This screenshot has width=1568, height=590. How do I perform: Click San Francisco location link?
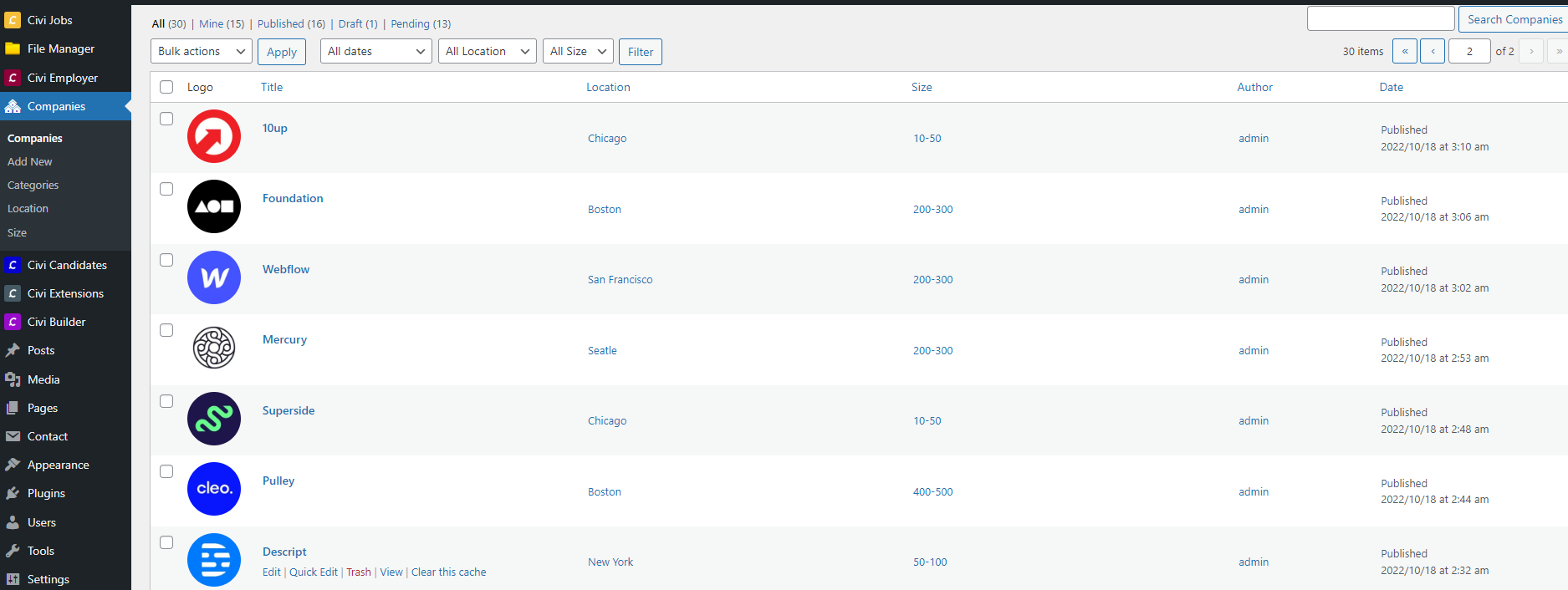click(x=620, y=279)
